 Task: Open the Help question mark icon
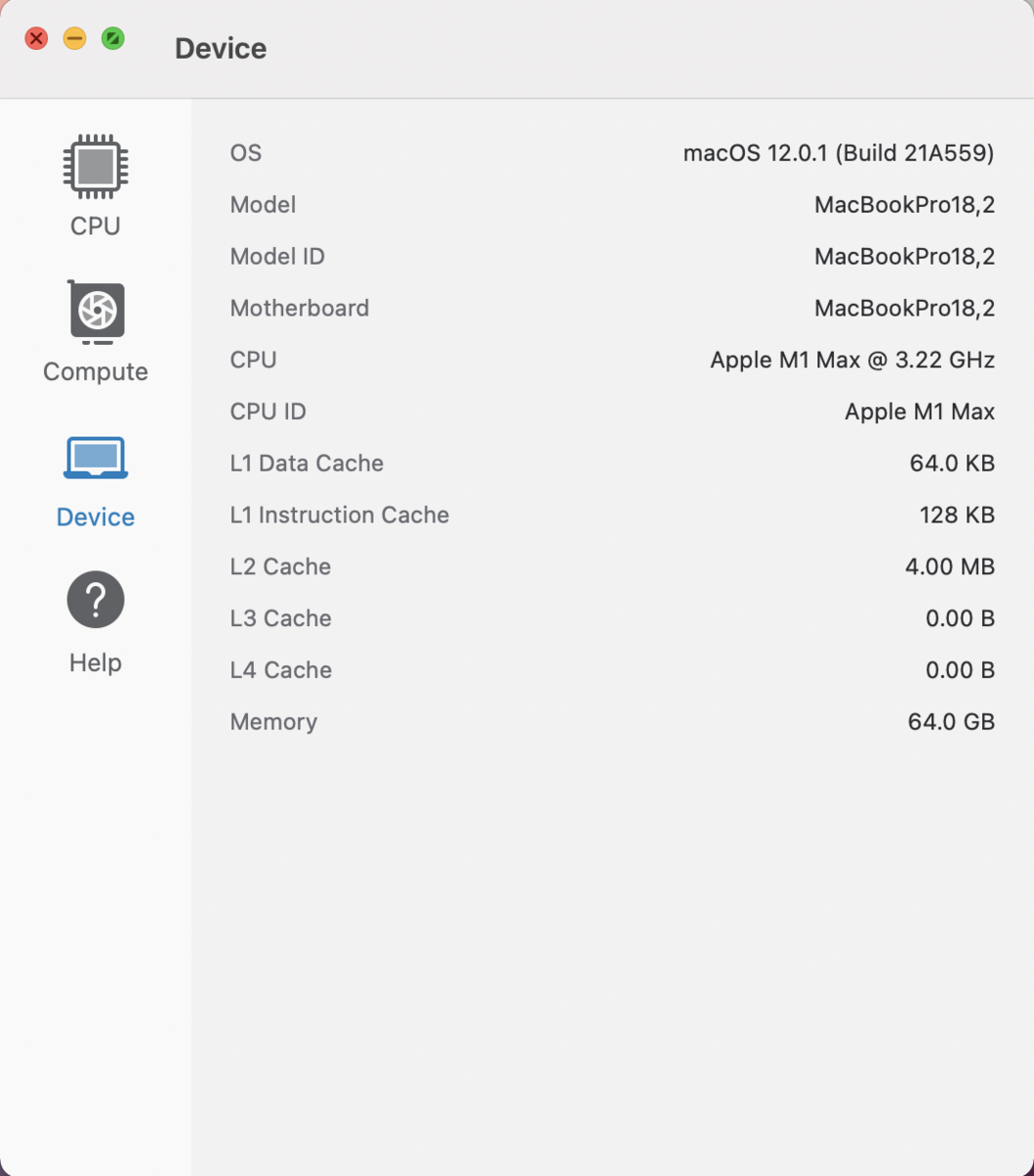(x=95, y=599)
